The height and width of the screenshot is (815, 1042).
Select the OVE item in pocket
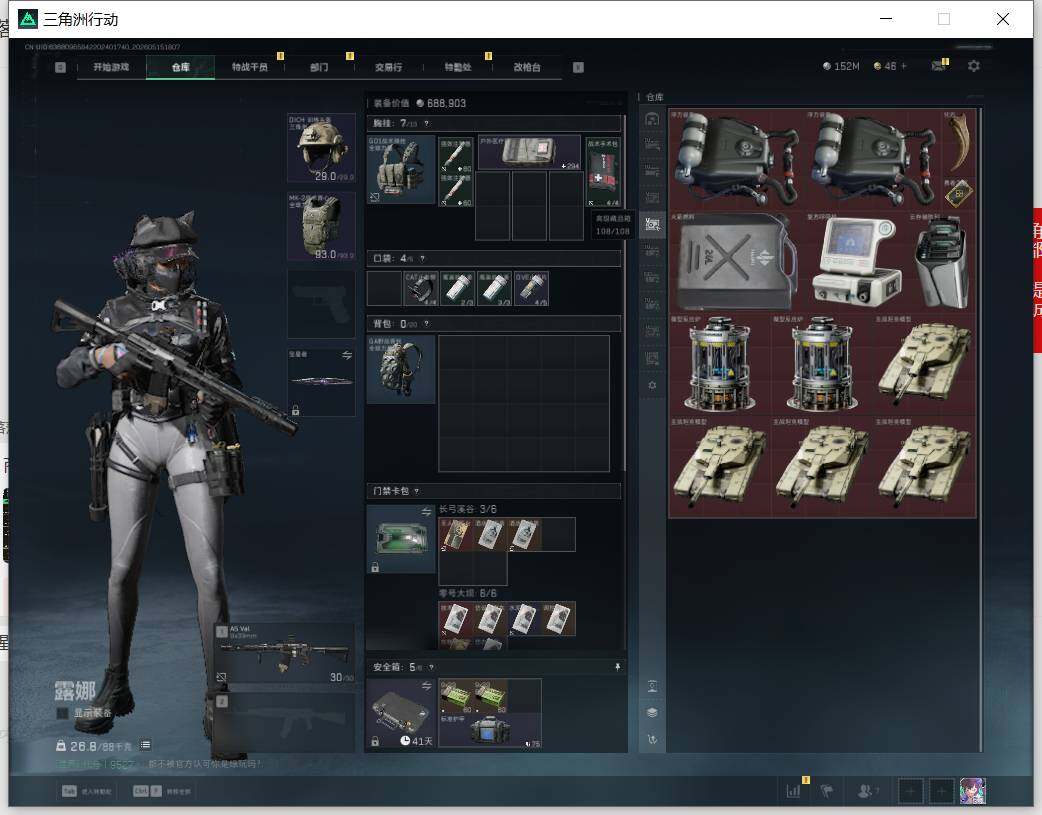[531, 289]
